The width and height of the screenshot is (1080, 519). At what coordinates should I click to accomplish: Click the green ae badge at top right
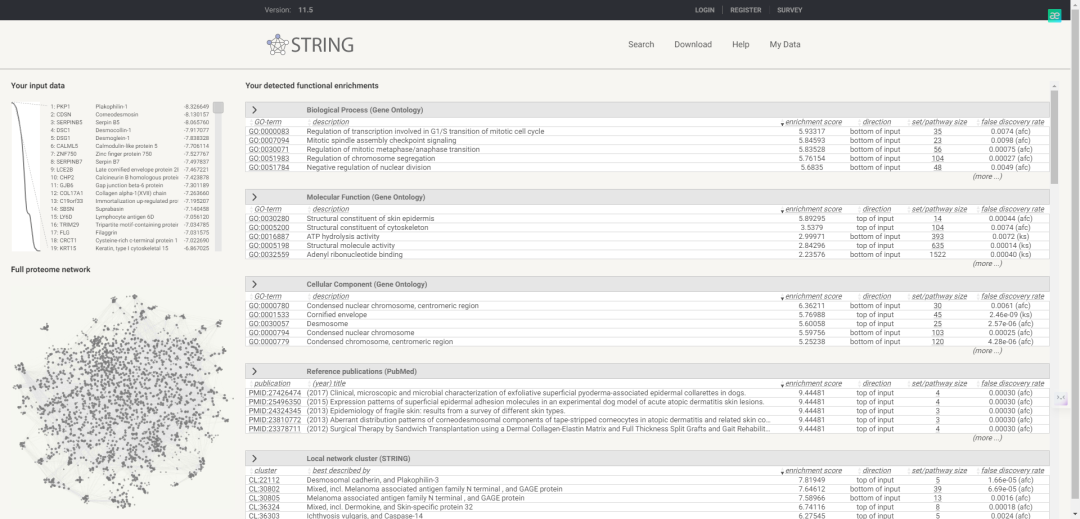tap(1055, 15)
